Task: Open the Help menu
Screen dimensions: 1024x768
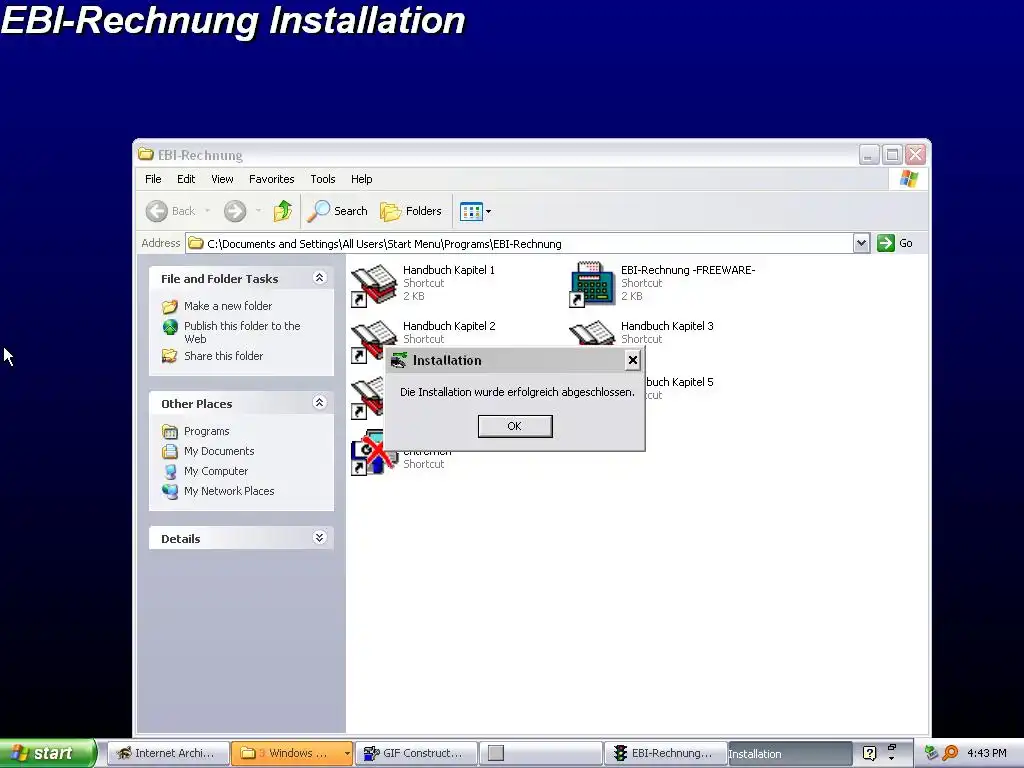Action: [361, 179]
